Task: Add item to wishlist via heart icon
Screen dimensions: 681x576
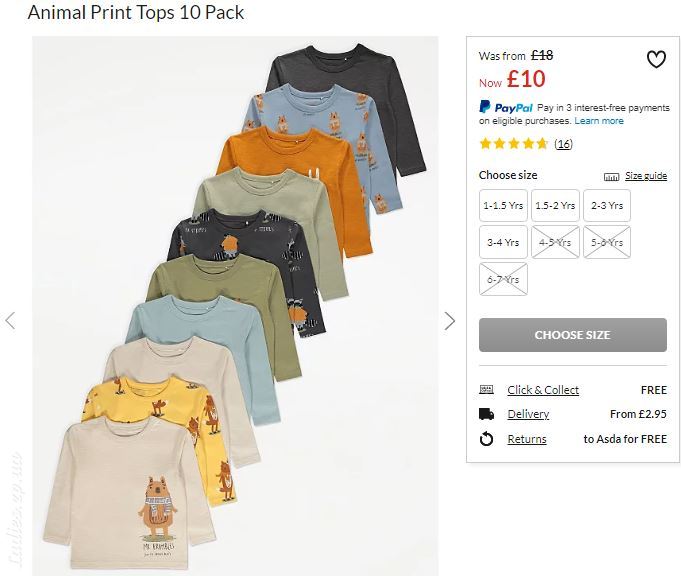Action: point(656,60)
